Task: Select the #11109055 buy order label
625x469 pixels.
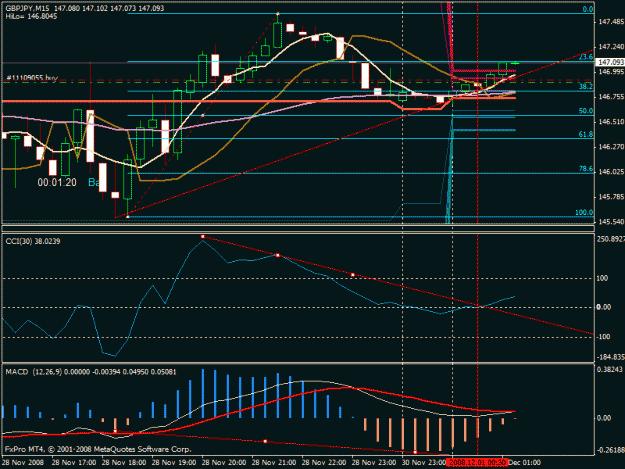Action: click(x=32, y=78)
